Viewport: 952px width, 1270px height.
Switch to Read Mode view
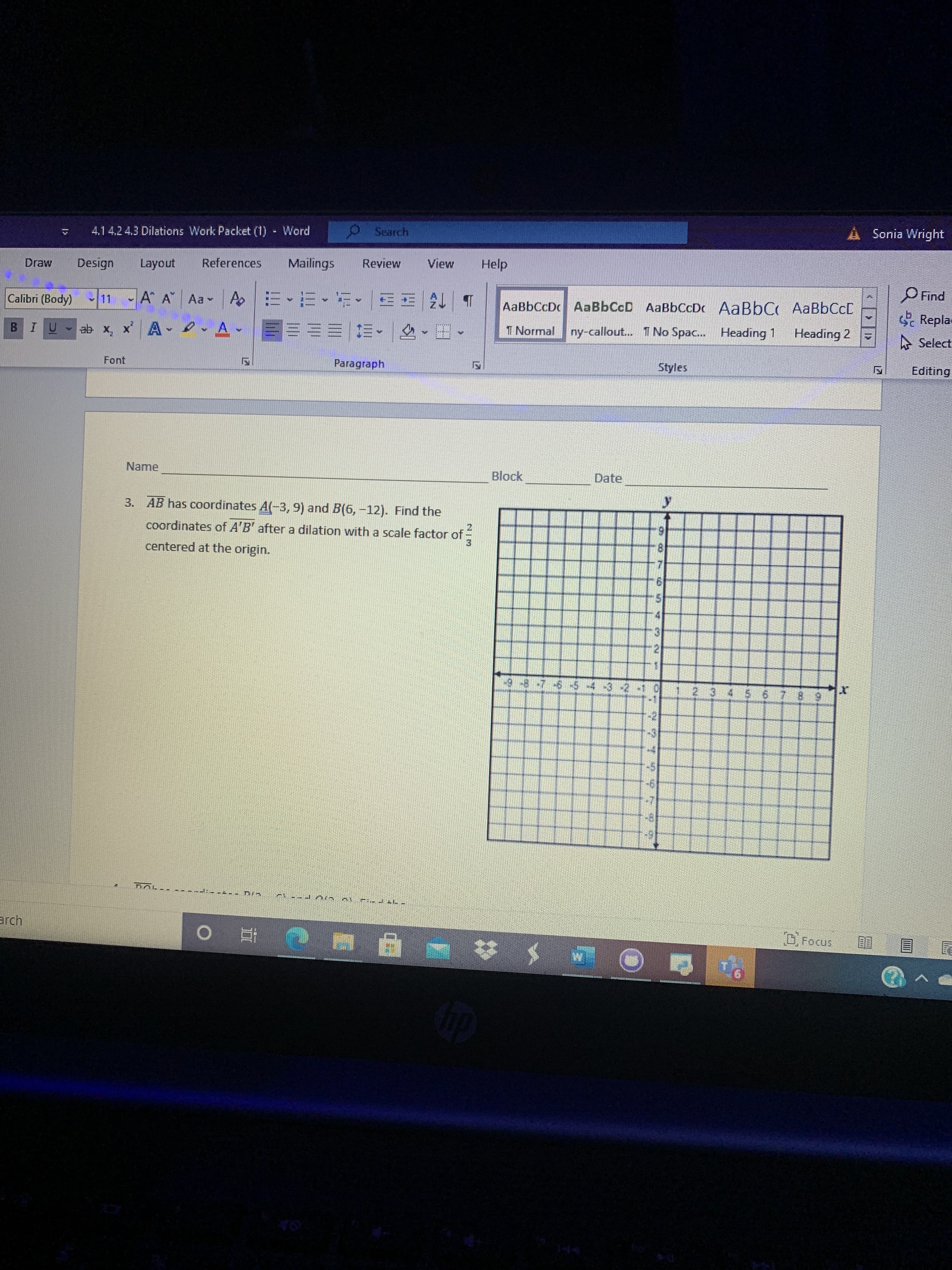(x=865, y=943)
